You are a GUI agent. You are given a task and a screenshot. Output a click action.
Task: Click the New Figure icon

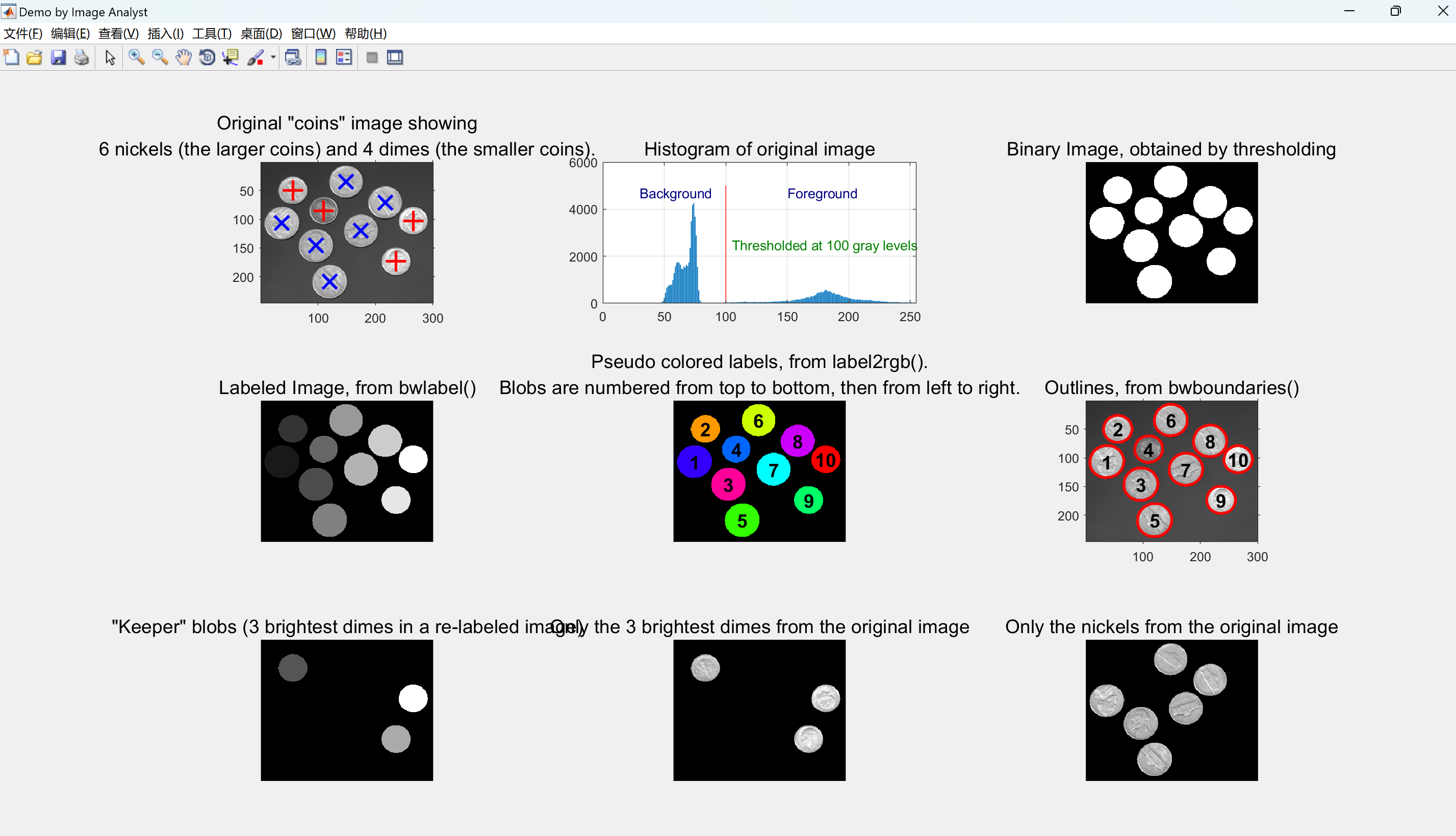(x=12, y=58)
